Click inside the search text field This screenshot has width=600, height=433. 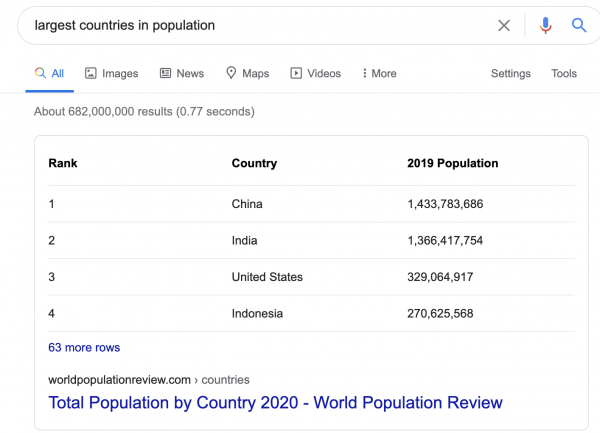coord(250,25)
